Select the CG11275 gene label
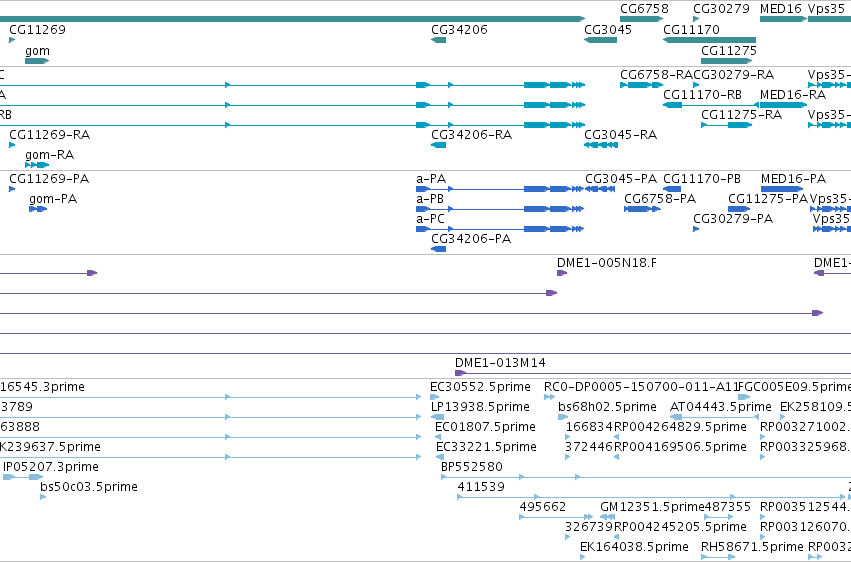The height and width of the screenshot is (562, 851). tap(728, 51)
